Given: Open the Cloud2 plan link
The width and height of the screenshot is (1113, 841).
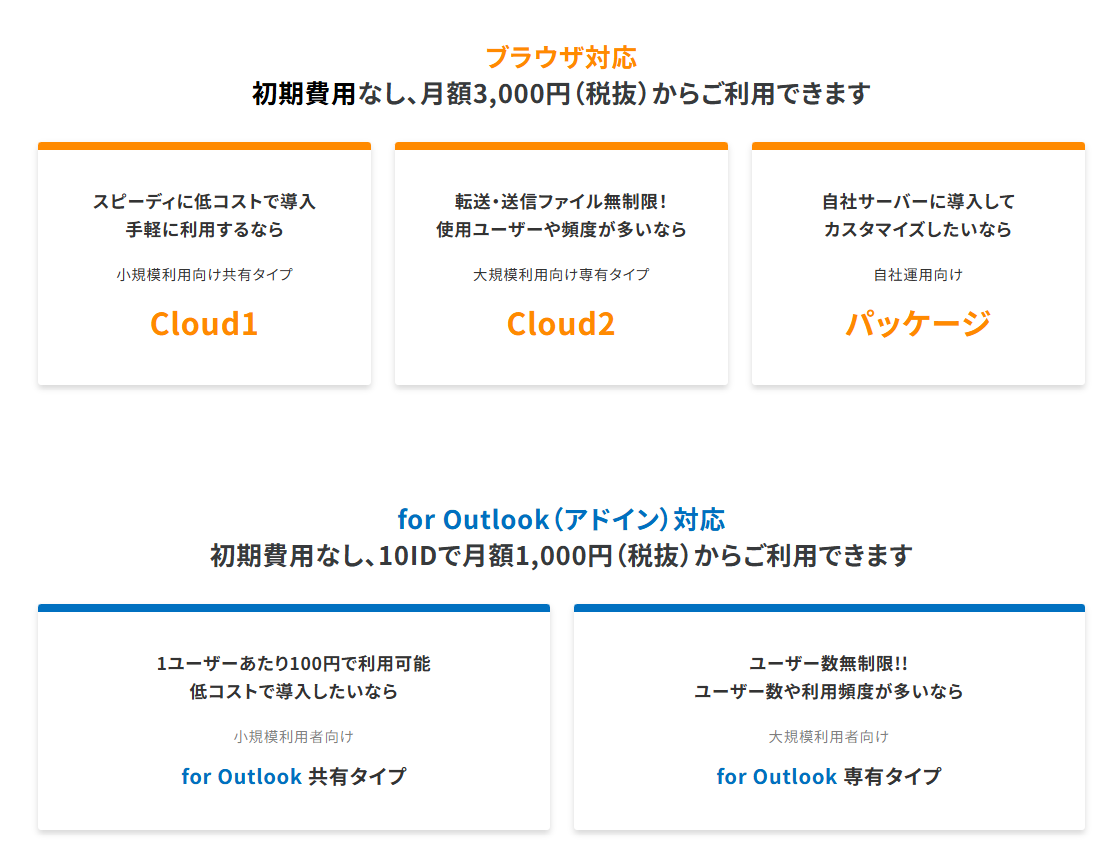Looking at the screenshot, I should click(x=561, y=323).
